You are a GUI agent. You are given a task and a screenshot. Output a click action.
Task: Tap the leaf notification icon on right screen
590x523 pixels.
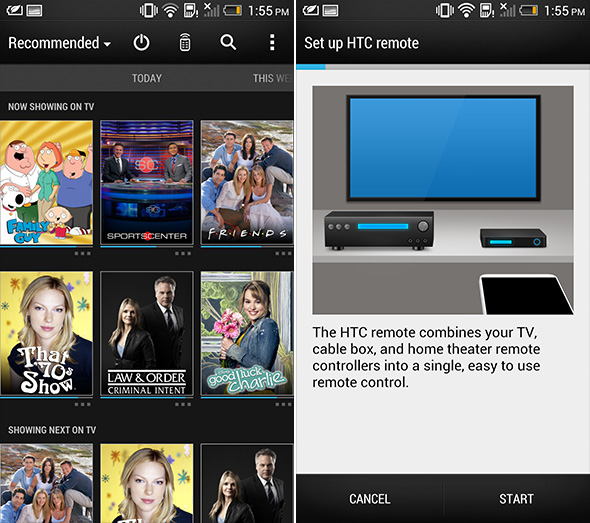point(311,11)
